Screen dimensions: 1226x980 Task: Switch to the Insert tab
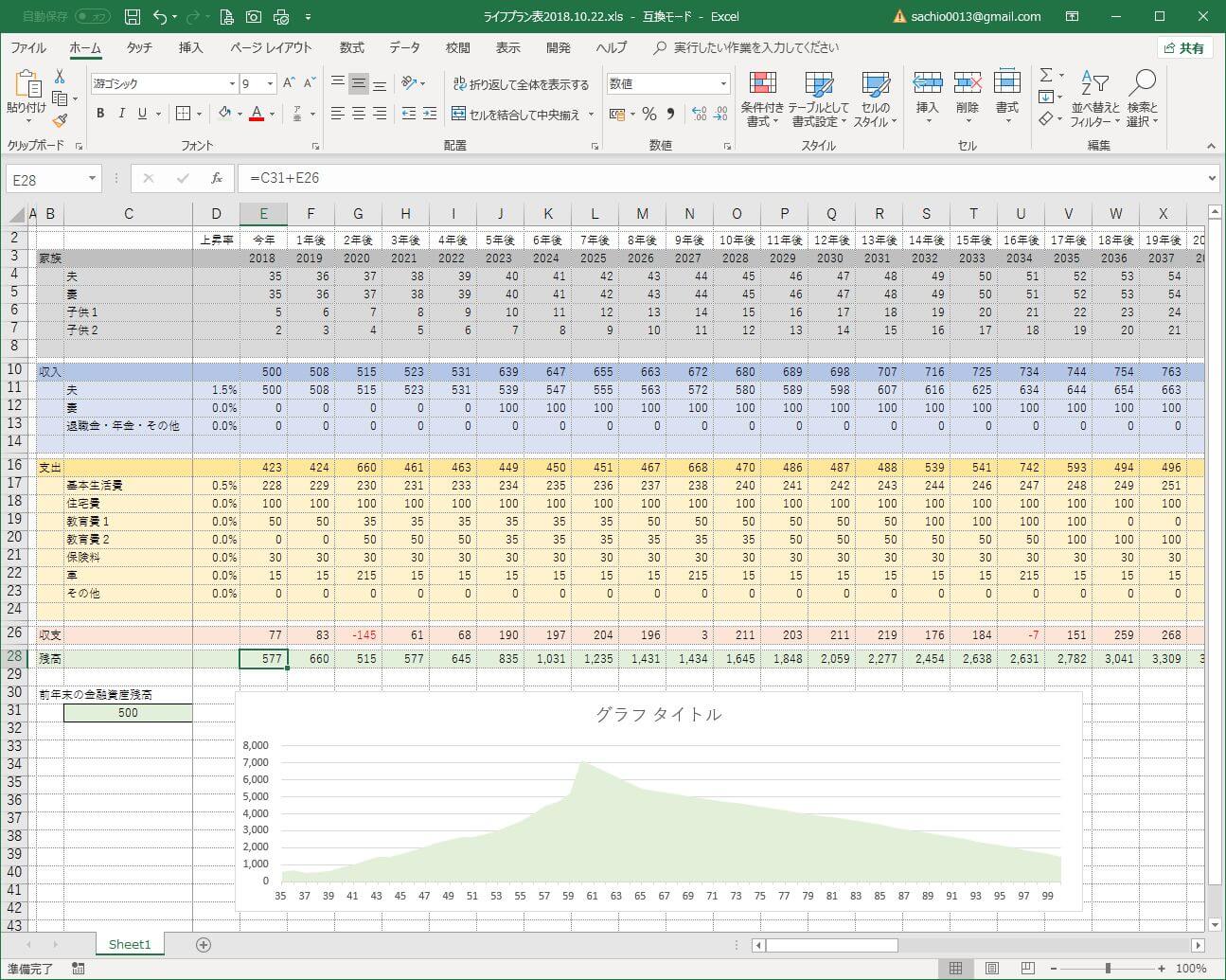(x=190, y=47)
